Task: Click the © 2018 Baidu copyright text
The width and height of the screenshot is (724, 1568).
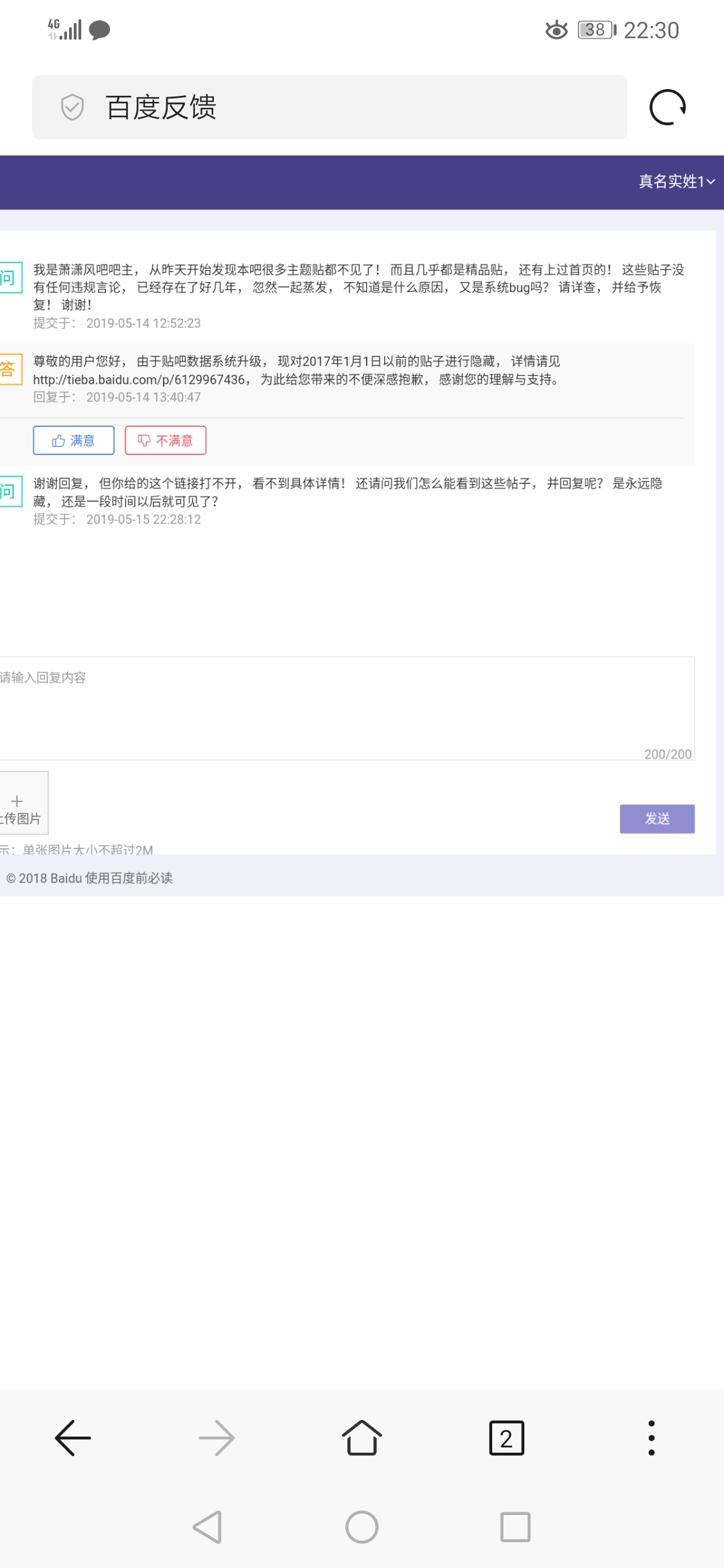Action: 44,878
